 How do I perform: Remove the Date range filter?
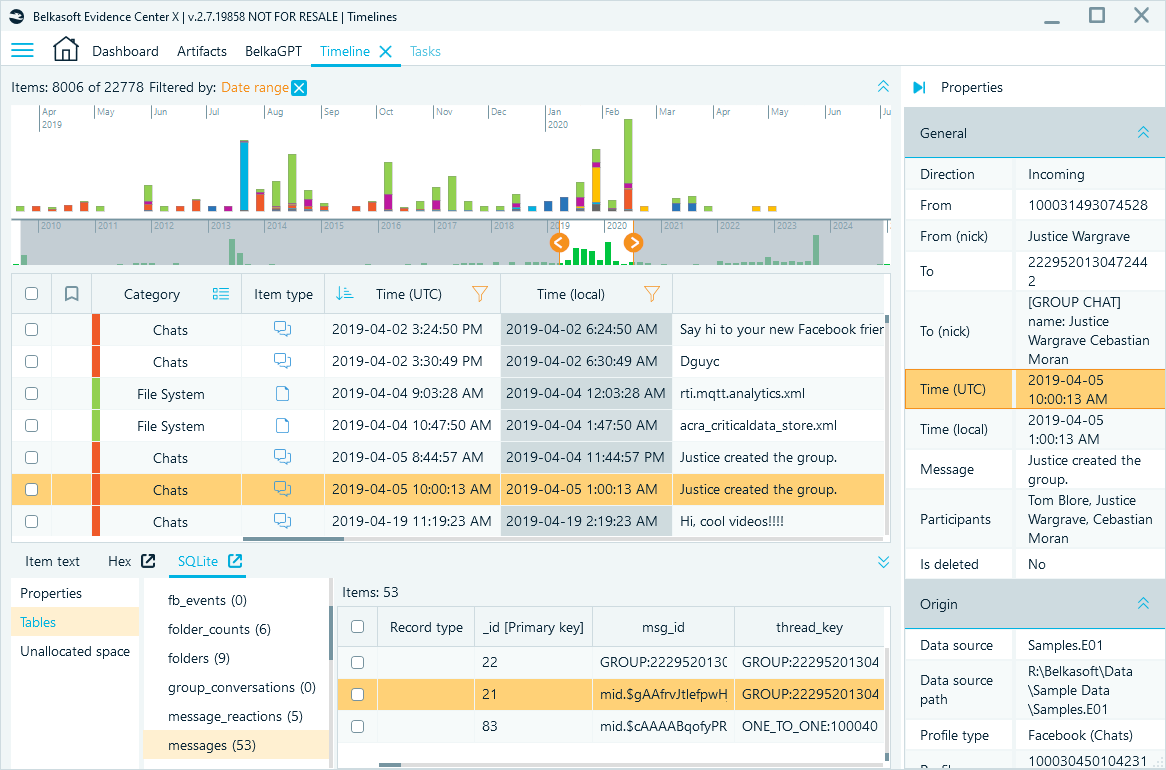(299, 88)
